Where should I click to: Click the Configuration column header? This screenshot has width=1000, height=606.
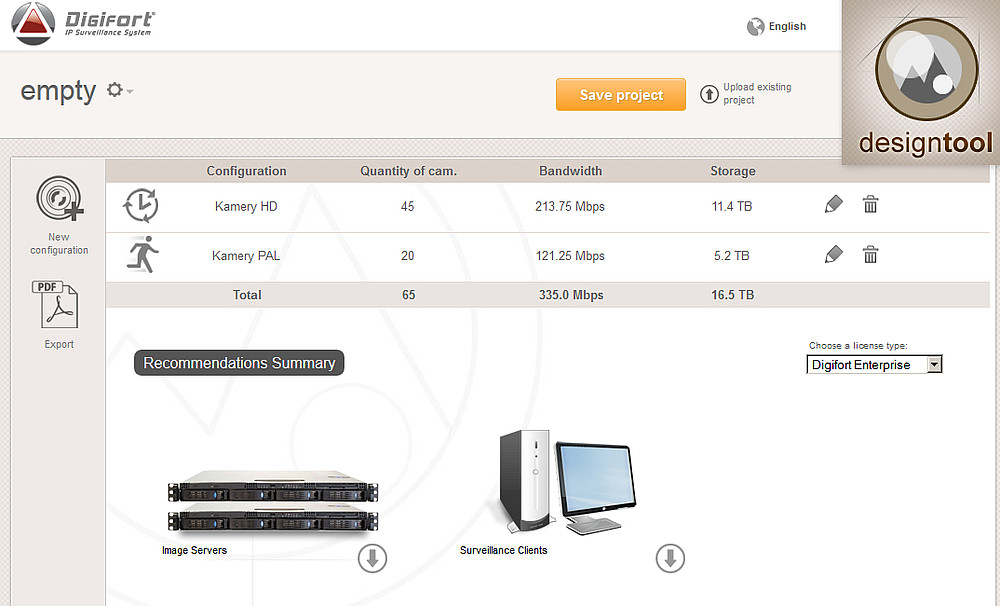coord(246,171)
